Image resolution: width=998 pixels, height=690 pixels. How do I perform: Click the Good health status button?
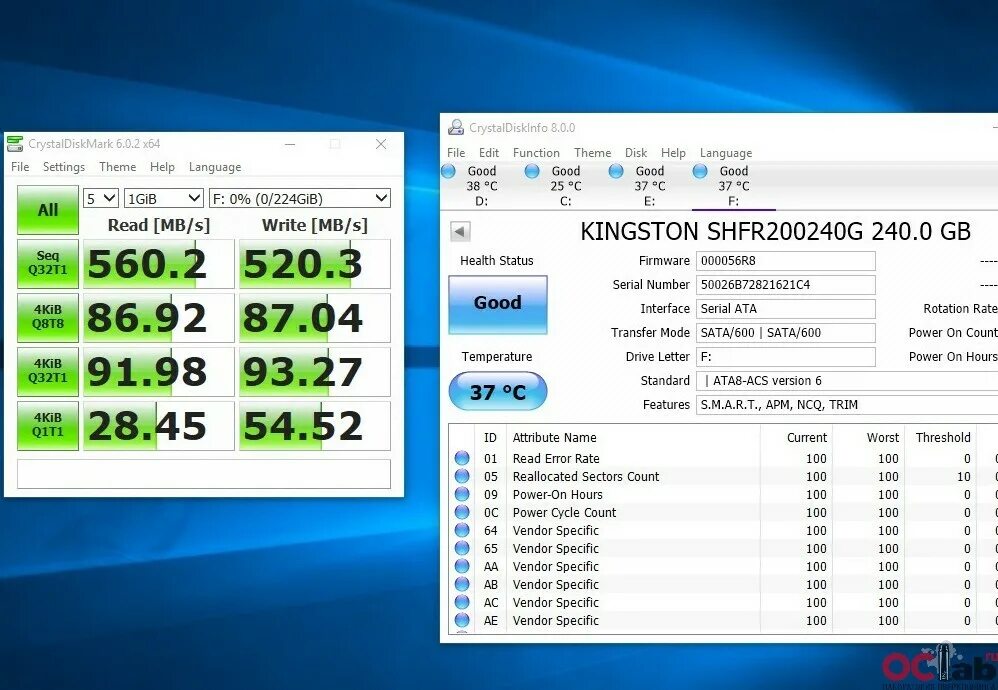pyautogui.click(x=498, y=304)
